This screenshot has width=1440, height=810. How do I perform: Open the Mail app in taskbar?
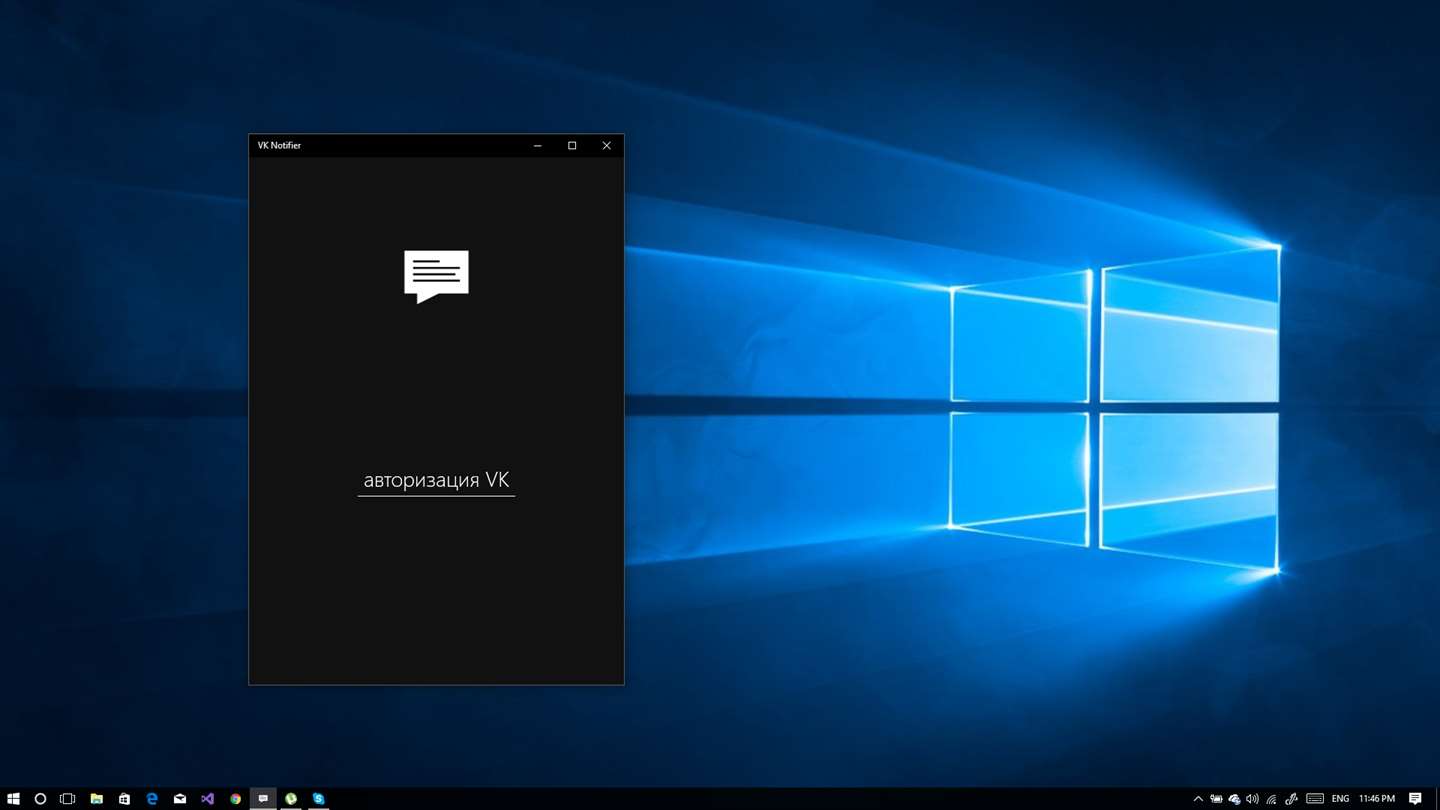tap(180, 799)
